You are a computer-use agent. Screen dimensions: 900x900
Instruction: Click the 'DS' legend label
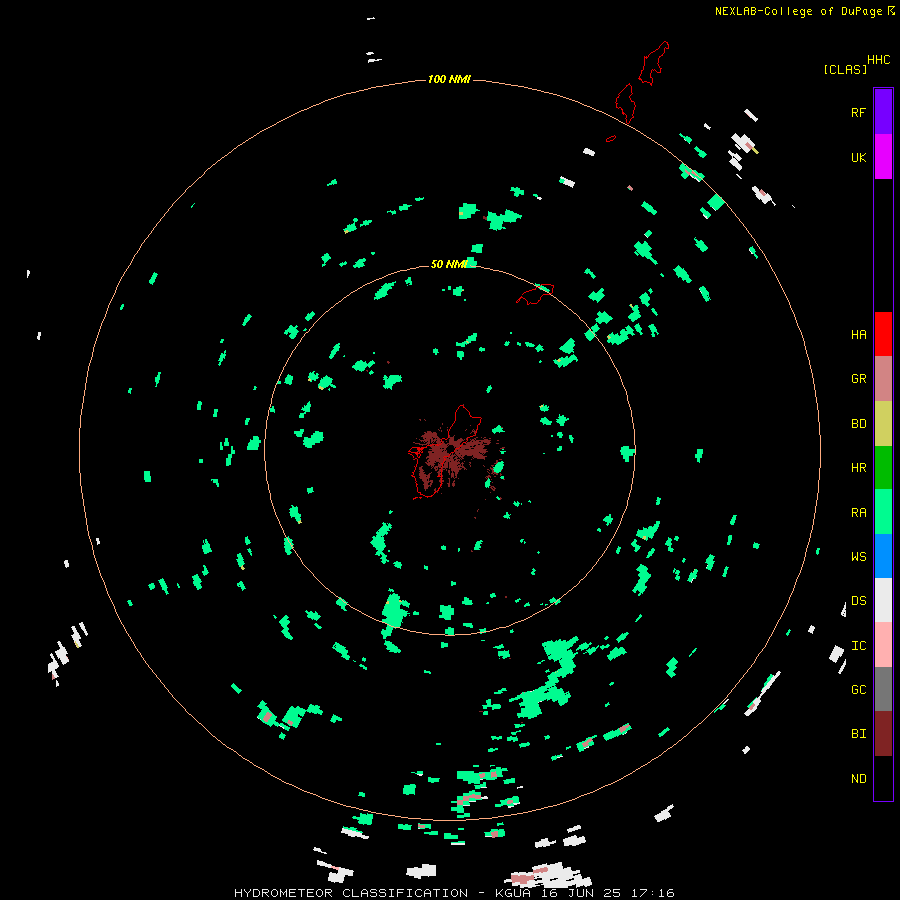858,600
